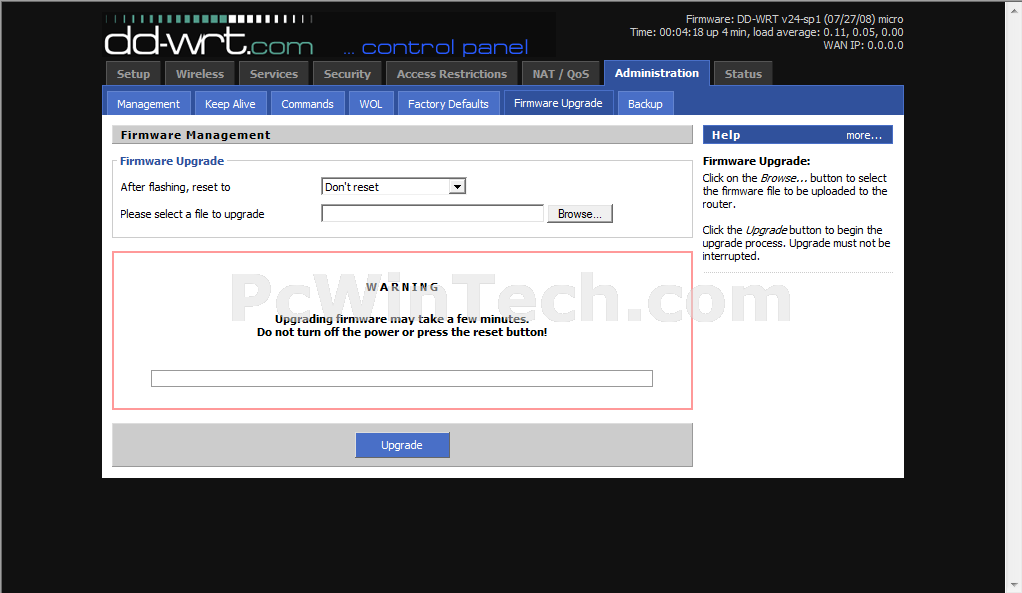This screenshot has height=593, width=1022.
Task: Click the firmware file path field
Action: 432,214
